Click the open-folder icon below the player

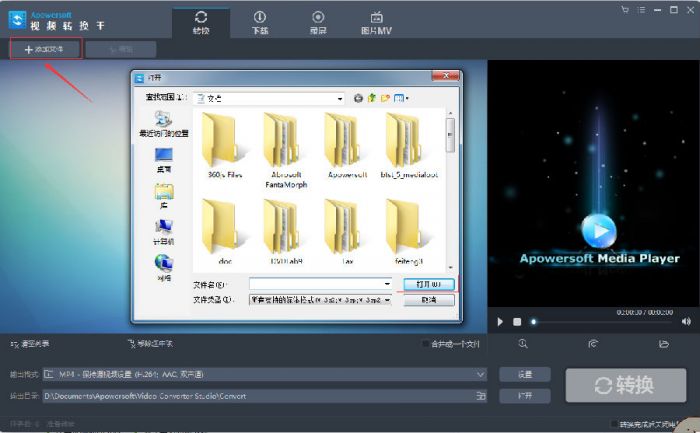(x=664, y=344)
